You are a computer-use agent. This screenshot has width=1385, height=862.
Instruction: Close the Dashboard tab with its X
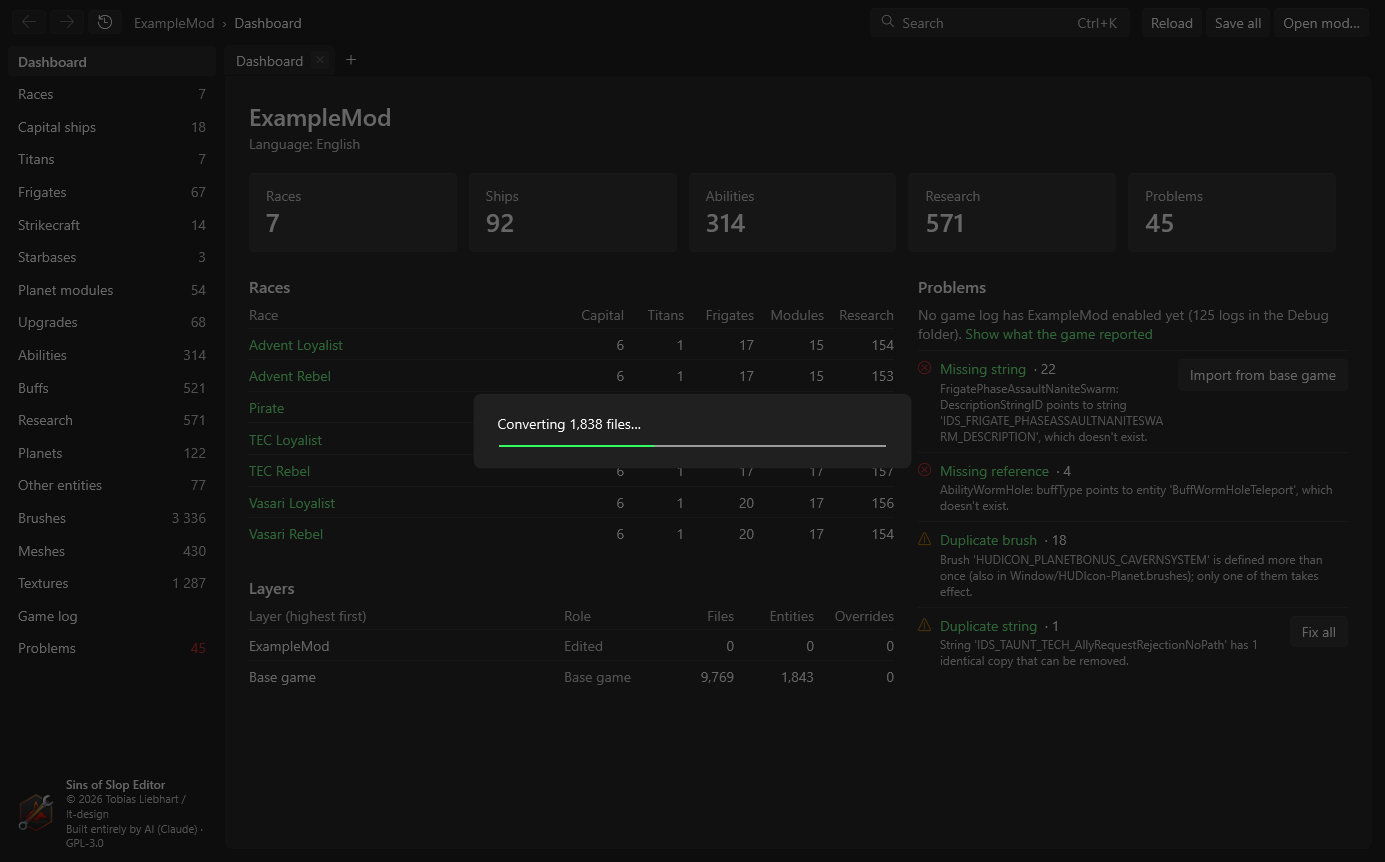(x=320, y=60)
